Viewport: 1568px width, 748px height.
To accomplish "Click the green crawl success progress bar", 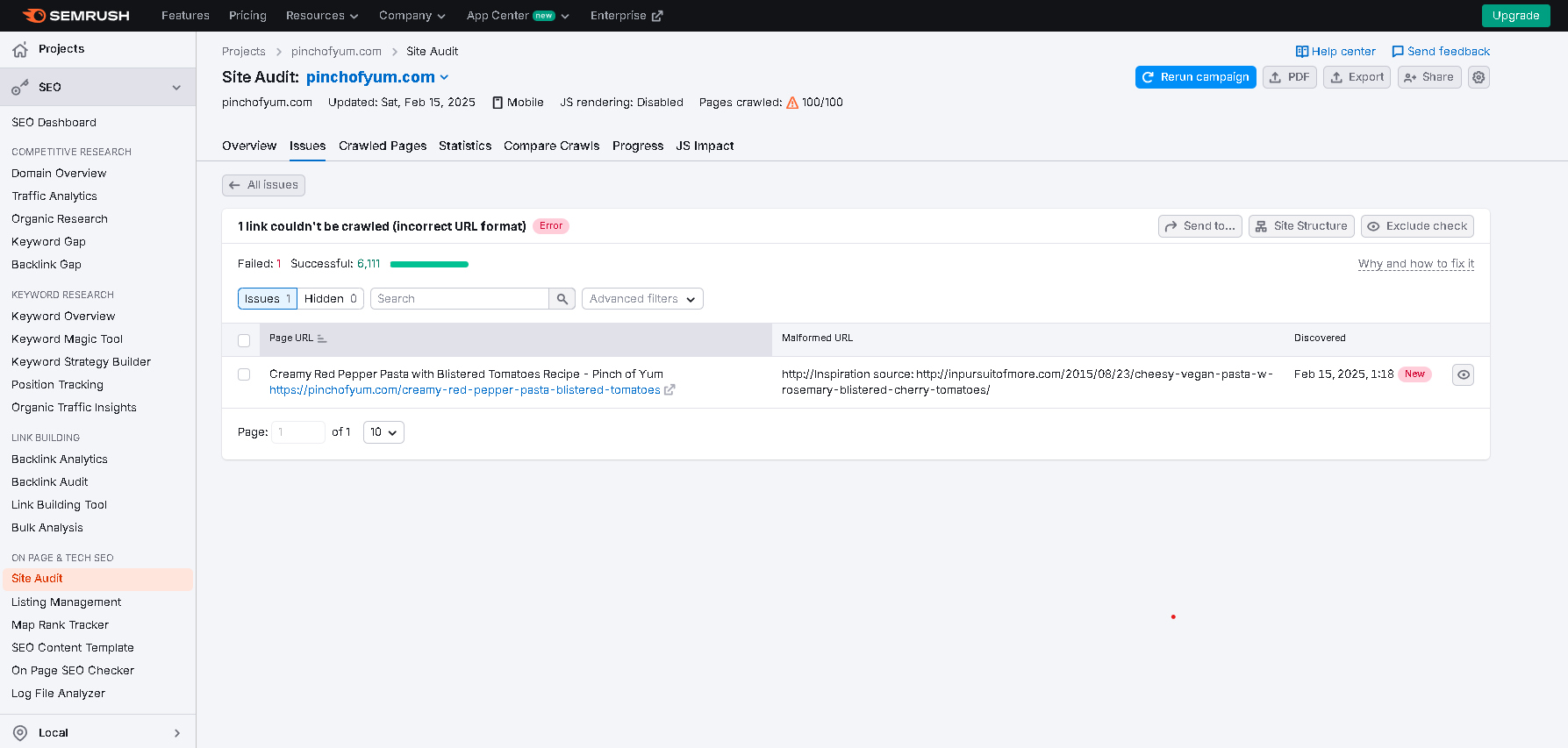I will [x=429, y=264].
